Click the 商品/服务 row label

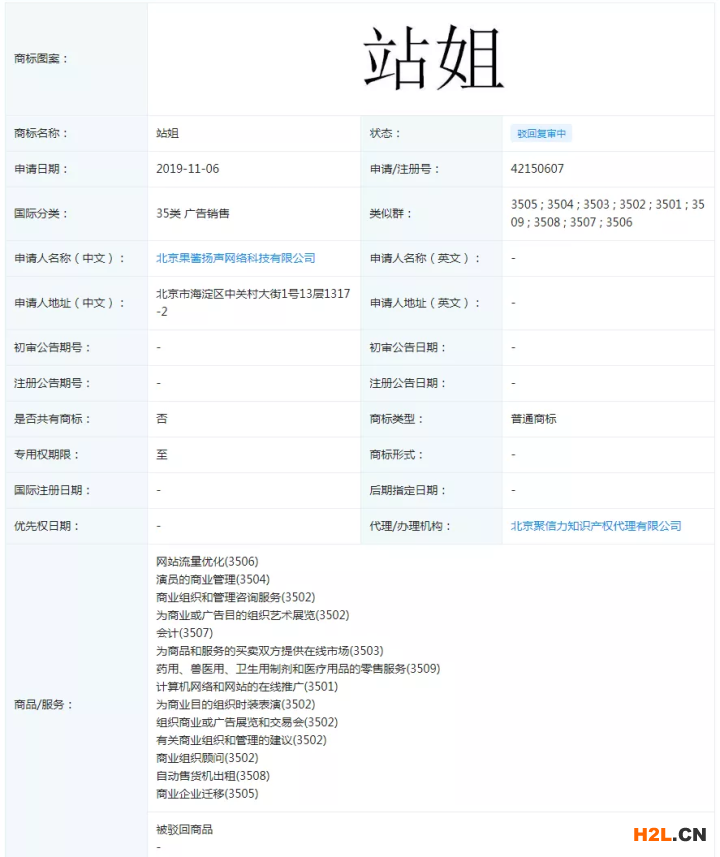coord(43,704)
